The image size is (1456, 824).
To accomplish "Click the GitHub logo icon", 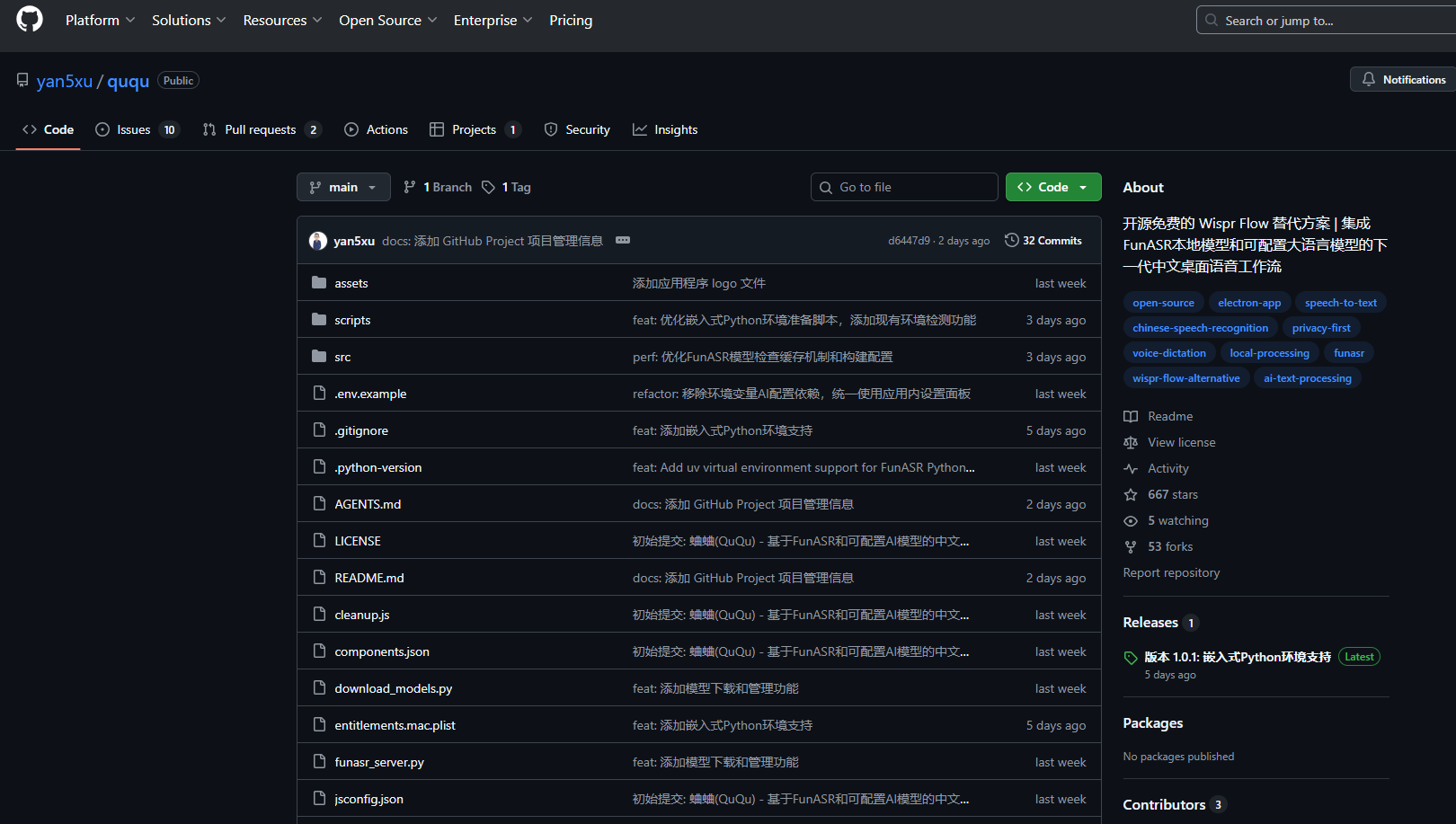I will point(30,20).
